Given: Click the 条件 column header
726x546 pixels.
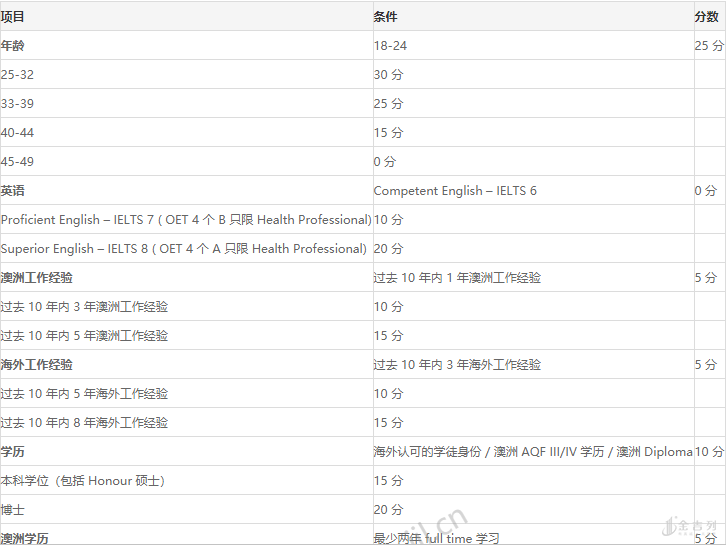Looking at the screenshot, I should 385,17.
